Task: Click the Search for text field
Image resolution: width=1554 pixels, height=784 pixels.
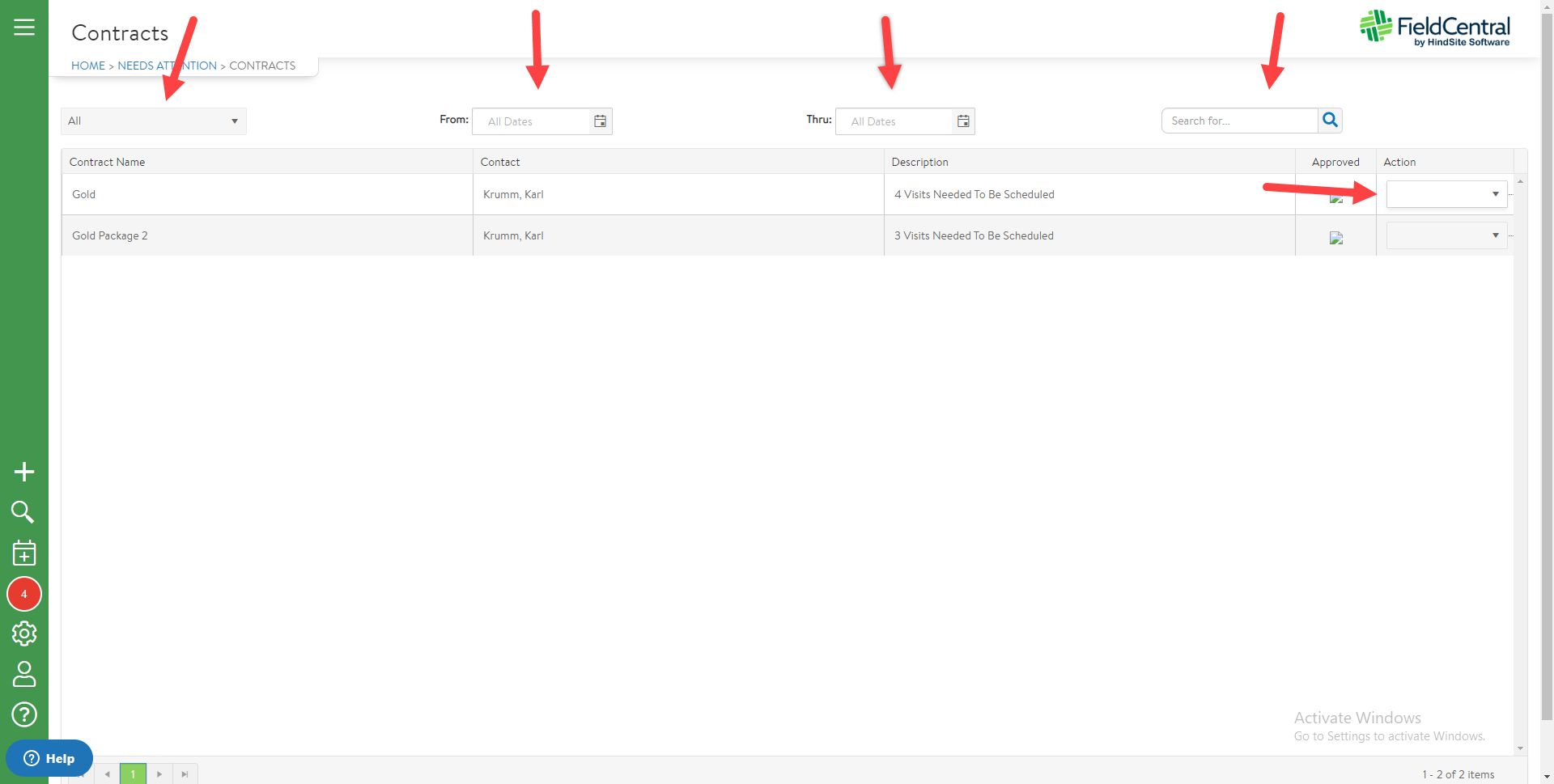Action: pos(1239,121)
